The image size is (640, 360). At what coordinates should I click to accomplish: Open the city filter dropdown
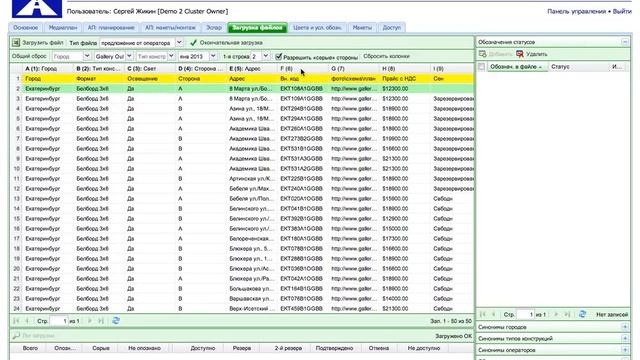87,56
